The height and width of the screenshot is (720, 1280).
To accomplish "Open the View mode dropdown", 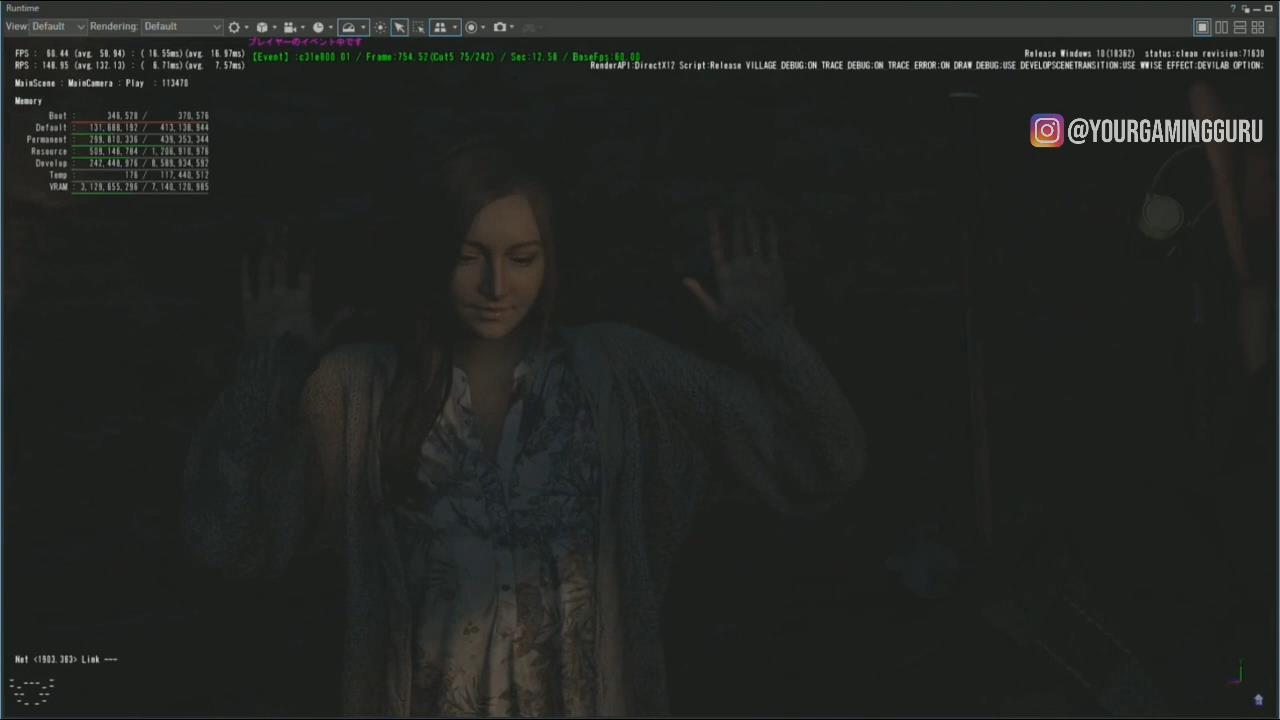I will coord(58,27).
